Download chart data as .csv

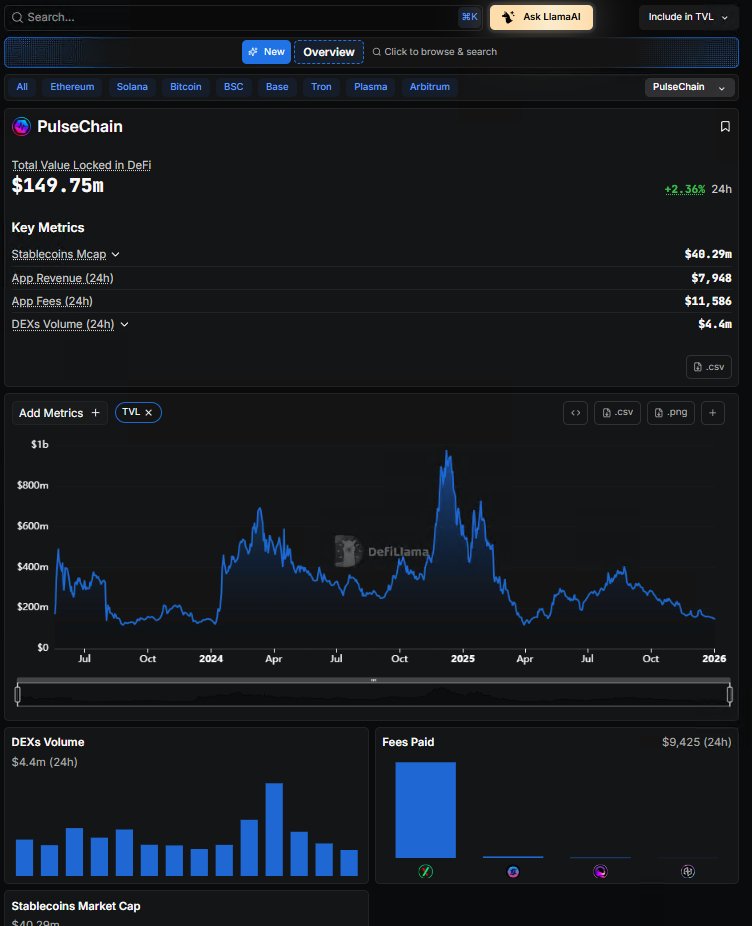[x=617, y=413]
